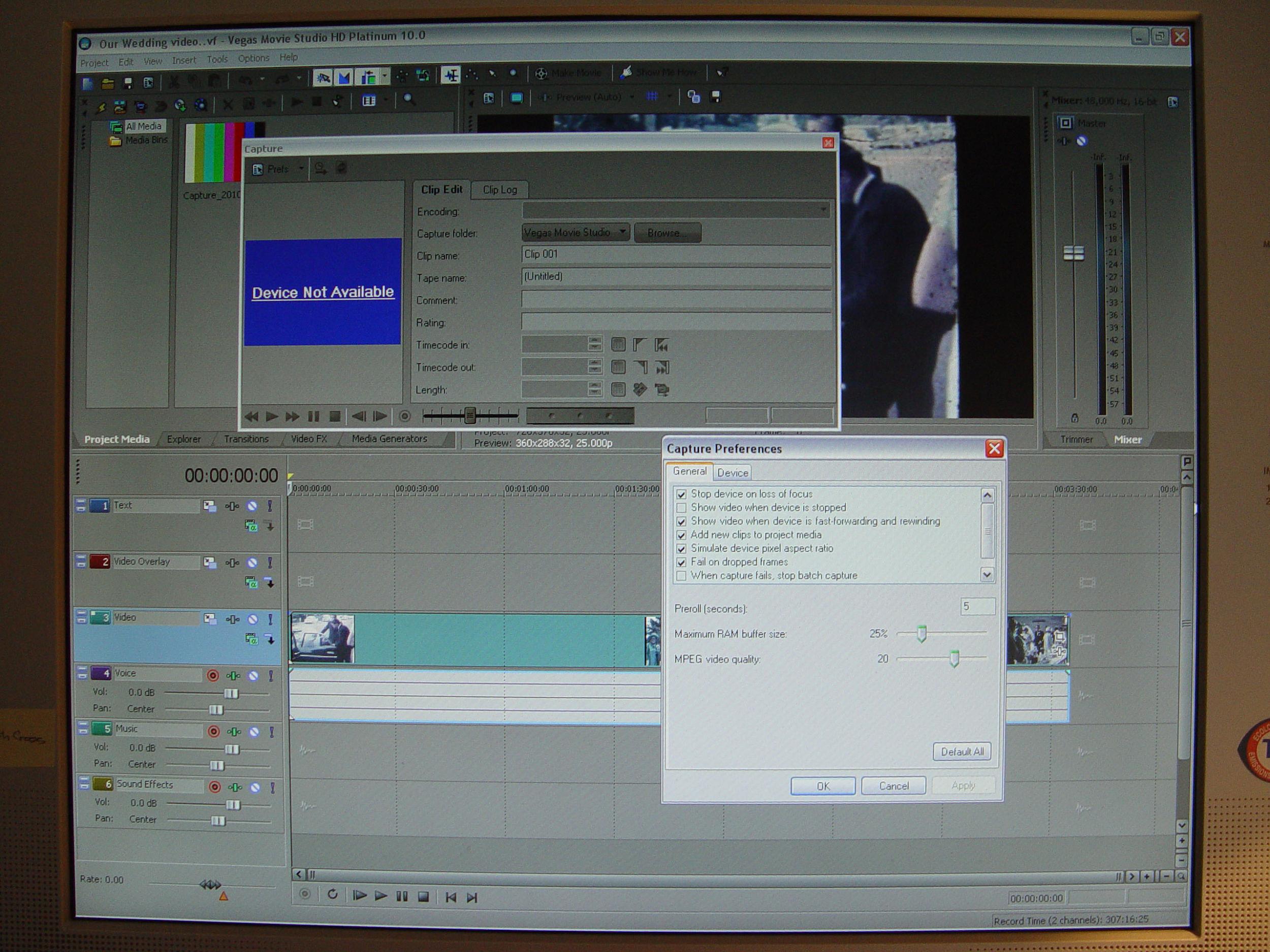Expand the Prefs dropdown arrow
This screenshot has height=952, width=1270.
tap(301, 169)
